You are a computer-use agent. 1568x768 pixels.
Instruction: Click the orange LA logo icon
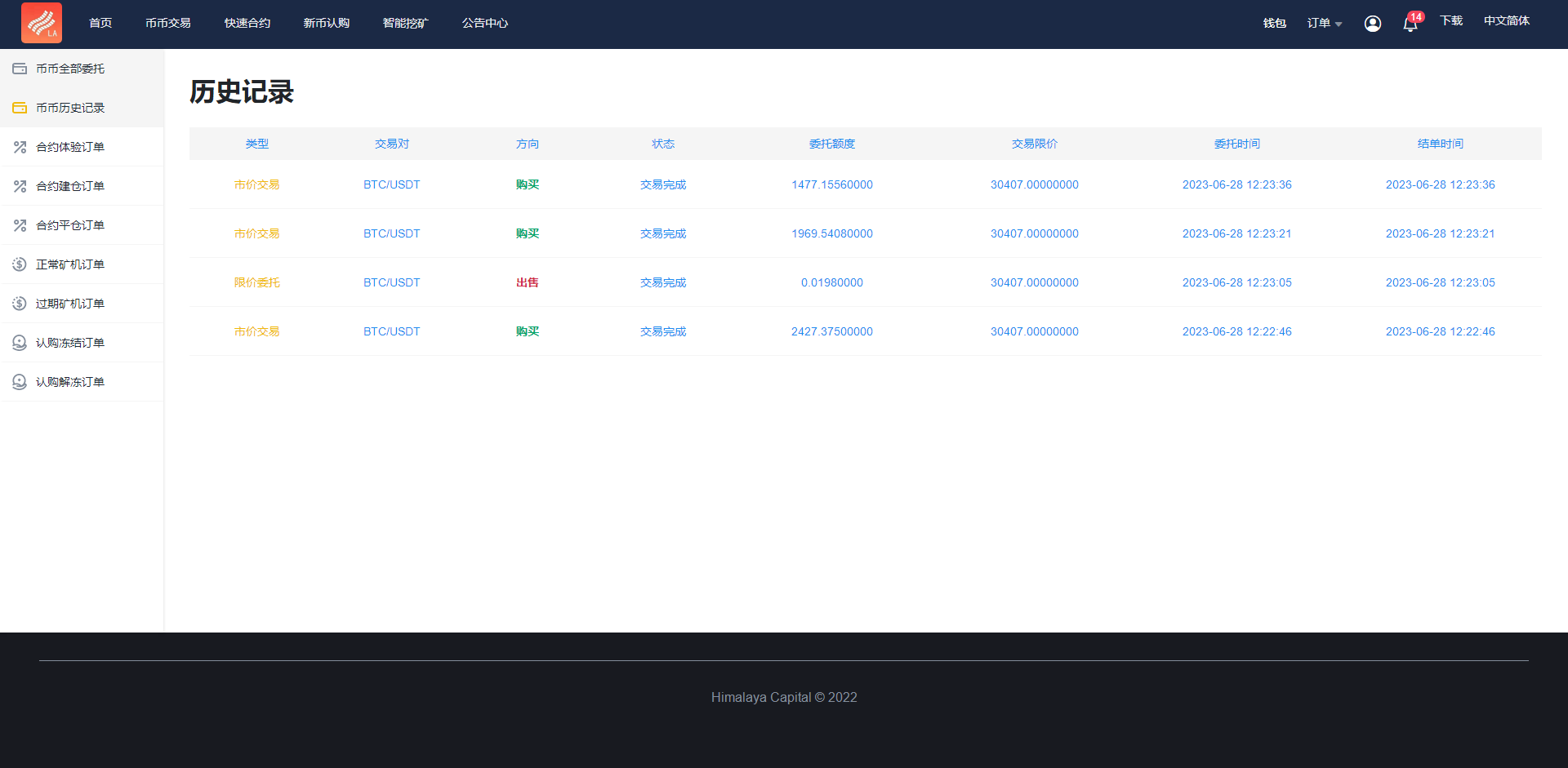[41, 23]
